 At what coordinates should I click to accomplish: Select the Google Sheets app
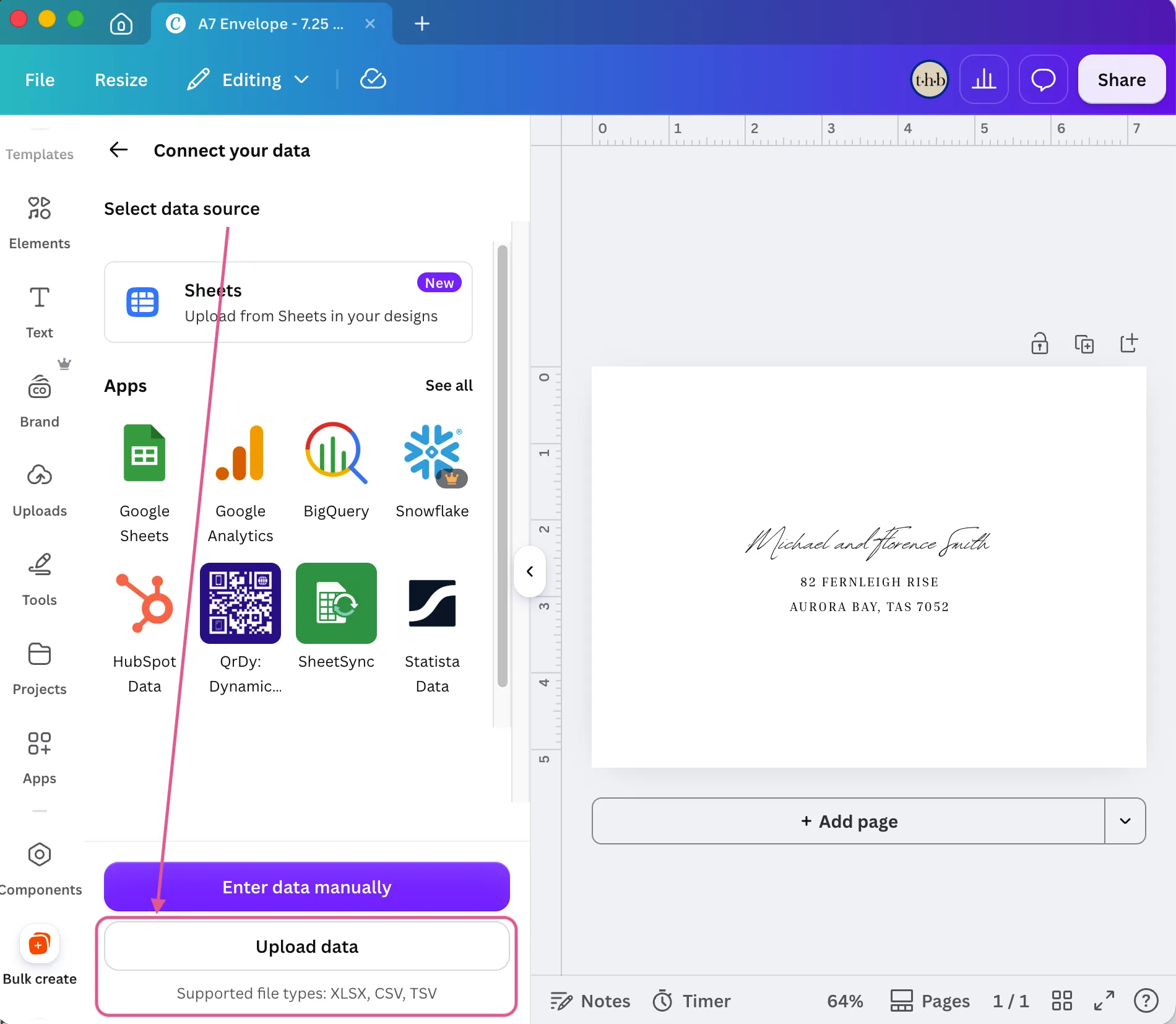coord(144,483)
